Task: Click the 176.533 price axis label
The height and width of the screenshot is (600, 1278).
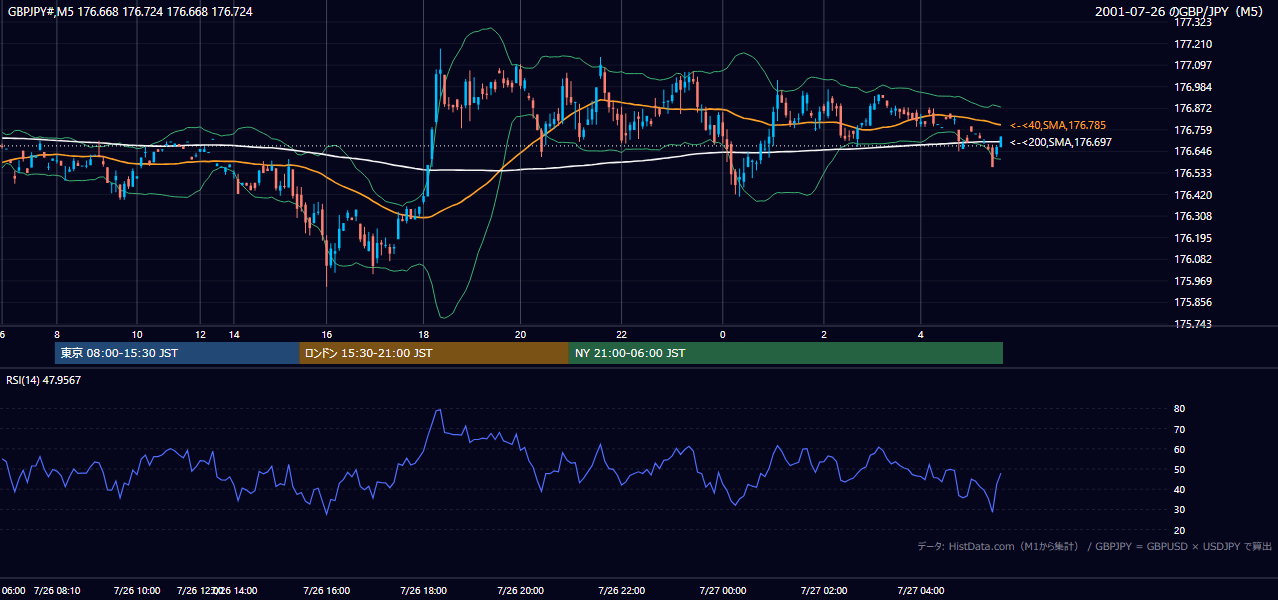Action: point(1192,173)
